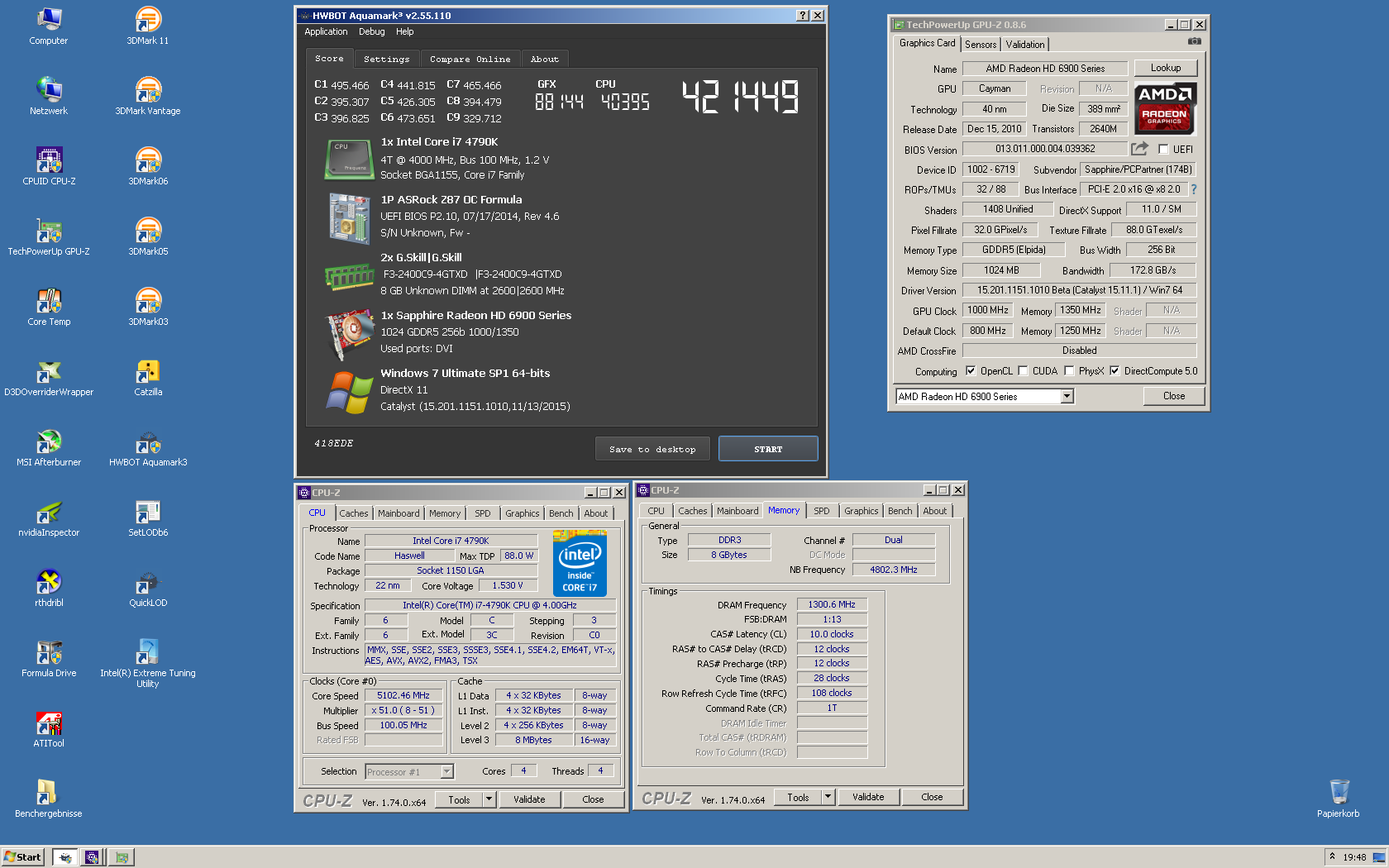This screenshot has height=868, width=1389.
Task: Toggle the OpenCL checkbox in GPU-Z
Action: coord(971,371)
